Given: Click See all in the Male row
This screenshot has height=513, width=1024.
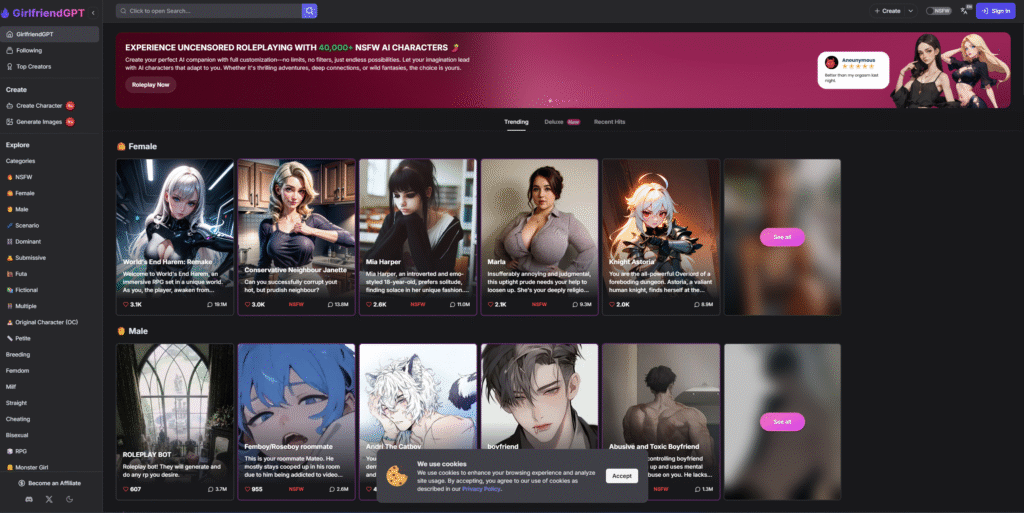Looking at the screenshot, I should [x=782, y=422].
